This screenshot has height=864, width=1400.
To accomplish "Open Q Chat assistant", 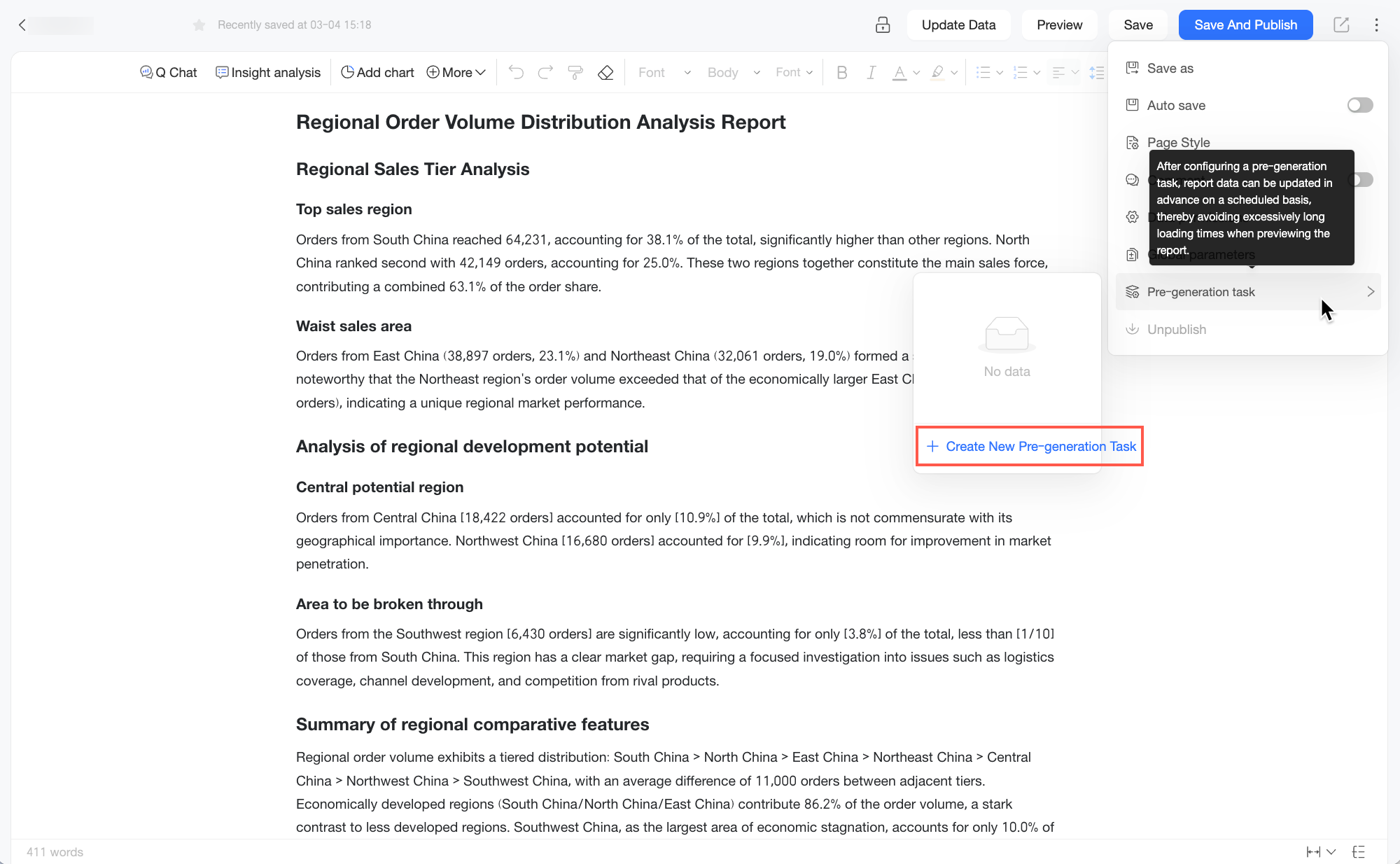I will click(x=169, y=72).
